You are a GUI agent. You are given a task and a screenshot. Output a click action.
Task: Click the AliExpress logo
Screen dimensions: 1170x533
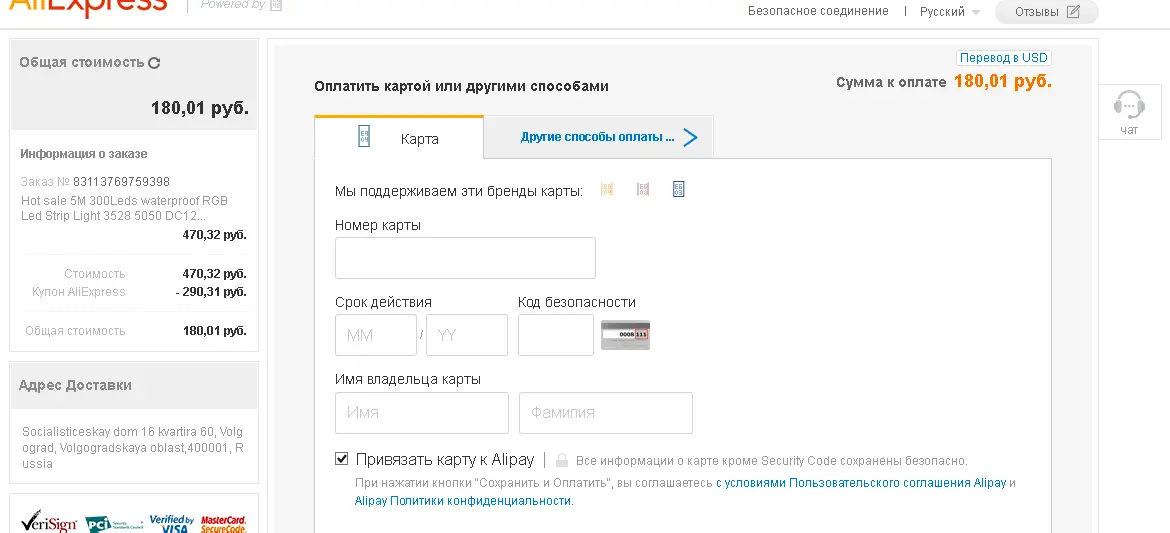tap(87, 7)
